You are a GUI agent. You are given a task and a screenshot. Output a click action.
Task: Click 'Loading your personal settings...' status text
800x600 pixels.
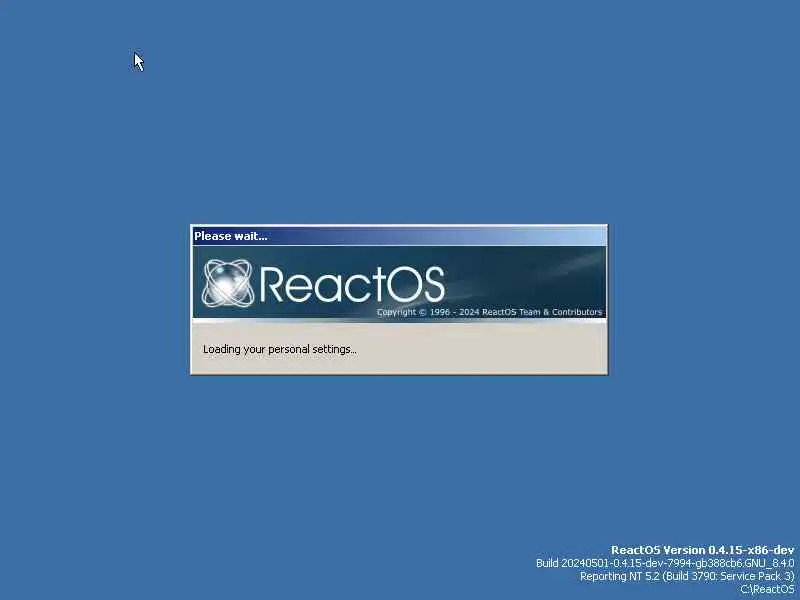click(280, 349)
